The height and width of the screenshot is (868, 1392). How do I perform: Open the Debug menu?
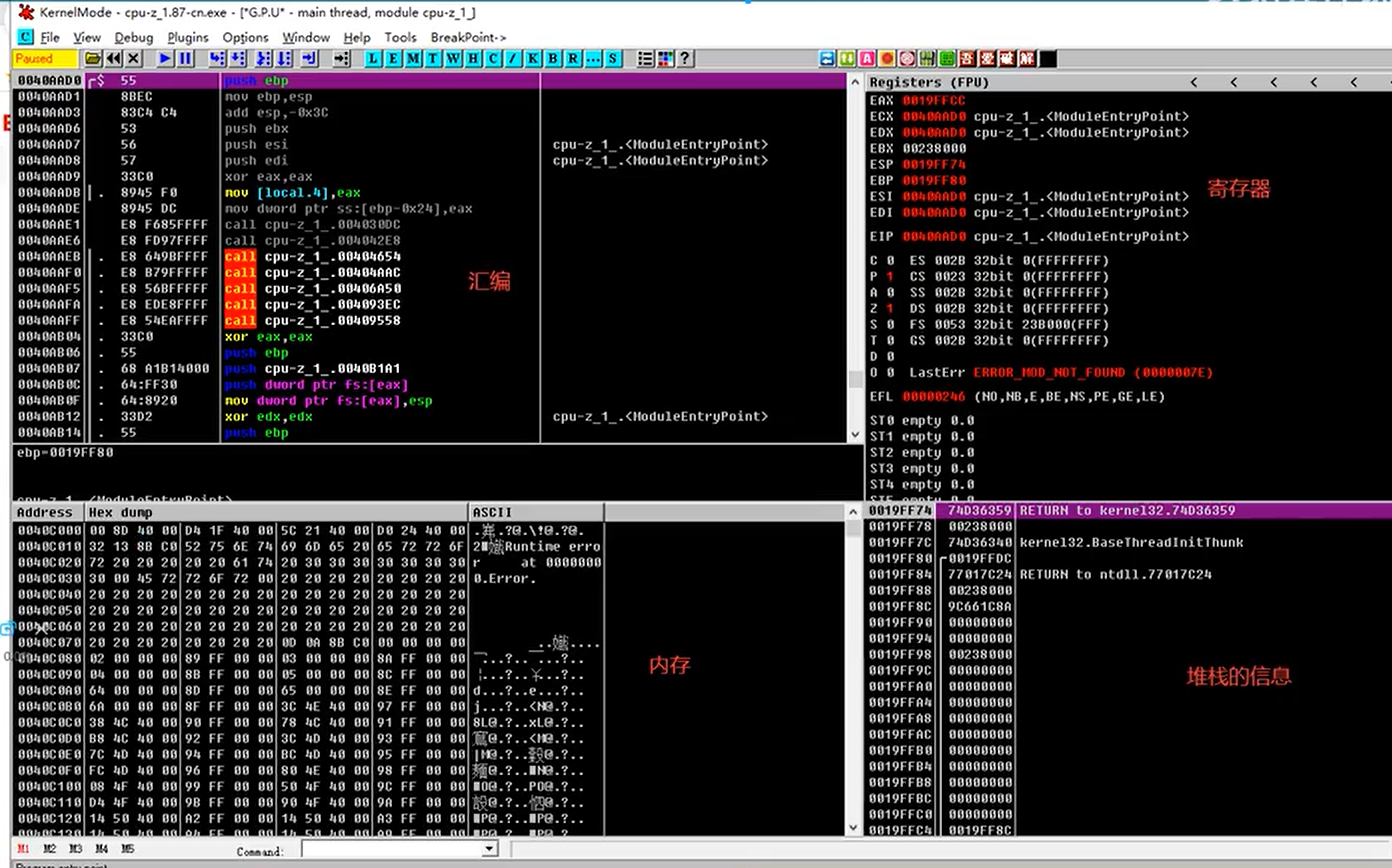pos(134,37)
